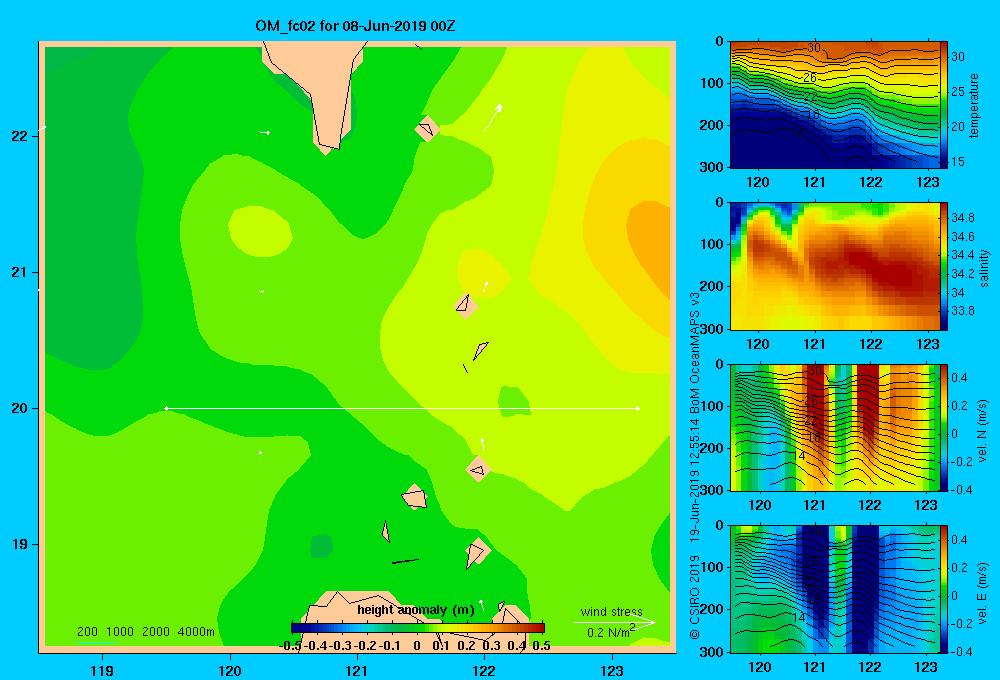Screen dimensions: 1000x680
Task: Click the 26 contour label in temperature panel
Action: 810,77
